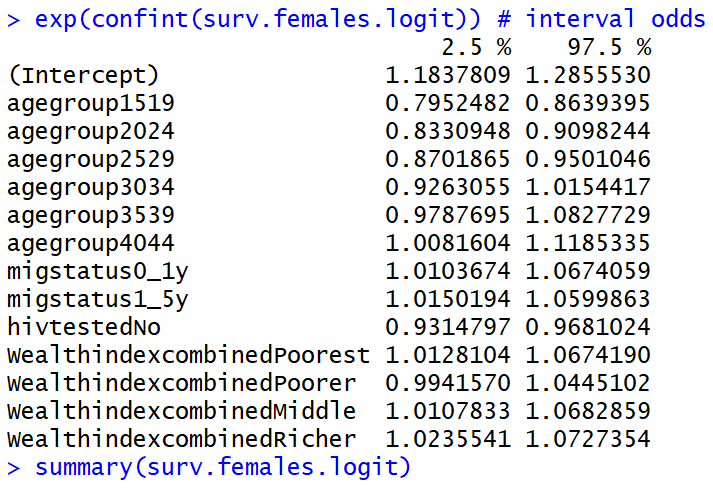Click the agegroup3539 row label

[x=90, y=215]
